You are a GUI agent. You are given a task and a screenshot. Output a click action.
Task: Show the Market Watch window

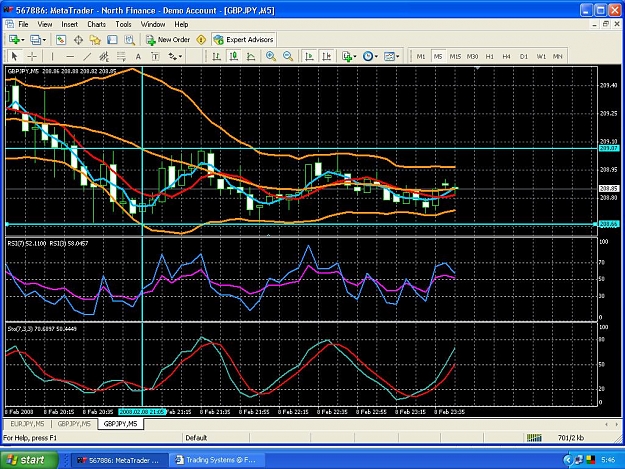pos(61,40)
